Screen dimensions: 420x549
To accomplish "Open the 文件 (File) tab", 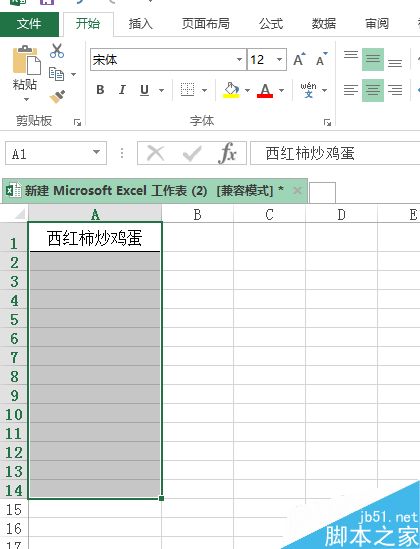I will 29,24.
